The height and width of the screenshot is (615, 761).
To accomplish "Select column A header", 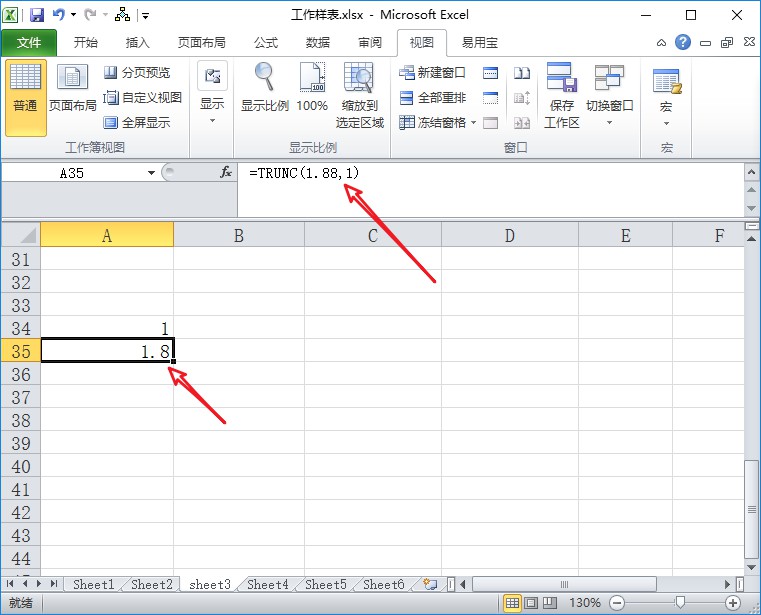I will (107, 235).
